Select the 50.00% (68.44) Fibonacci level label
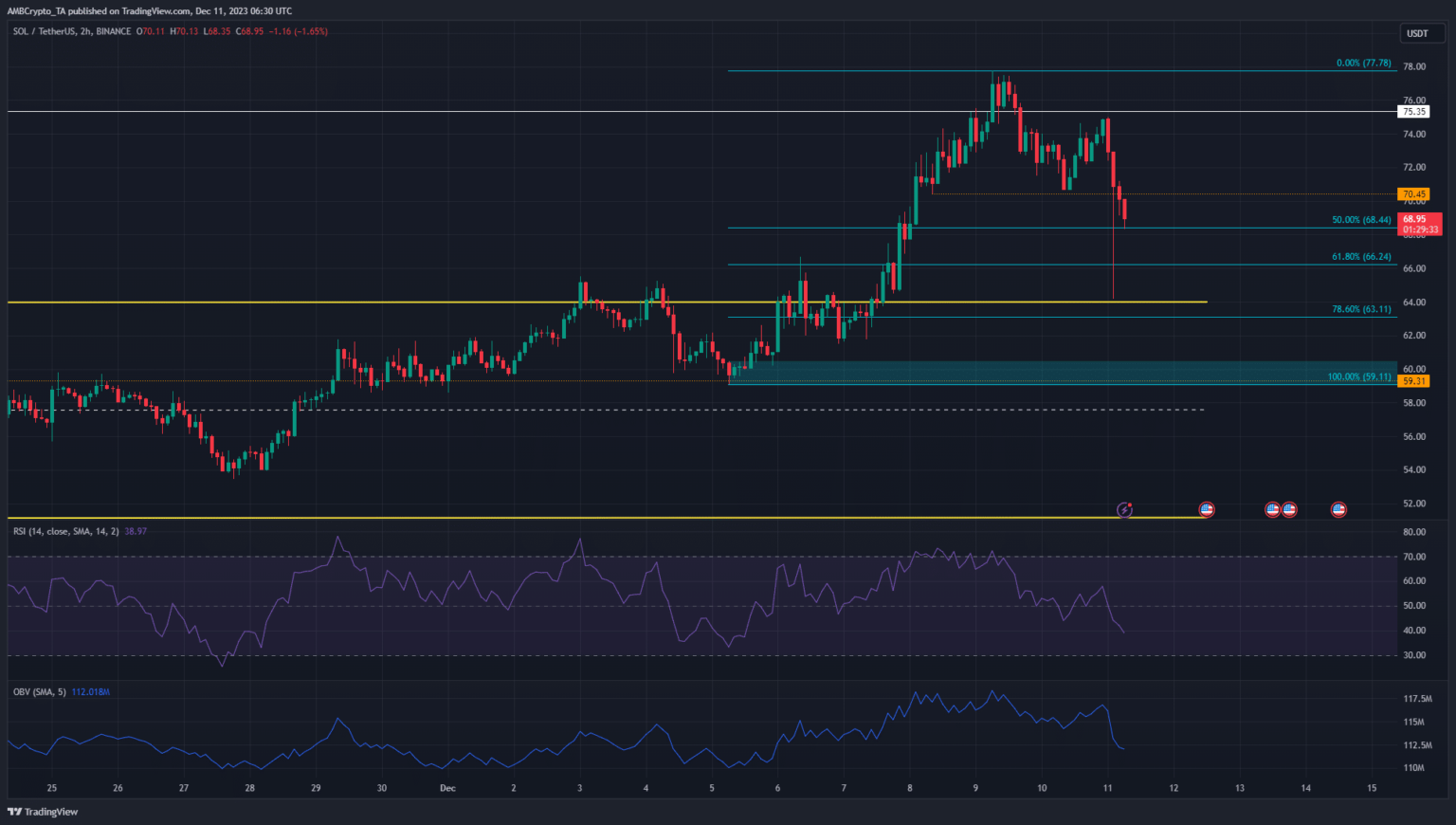1456x825 pixels. (1361, 220)
